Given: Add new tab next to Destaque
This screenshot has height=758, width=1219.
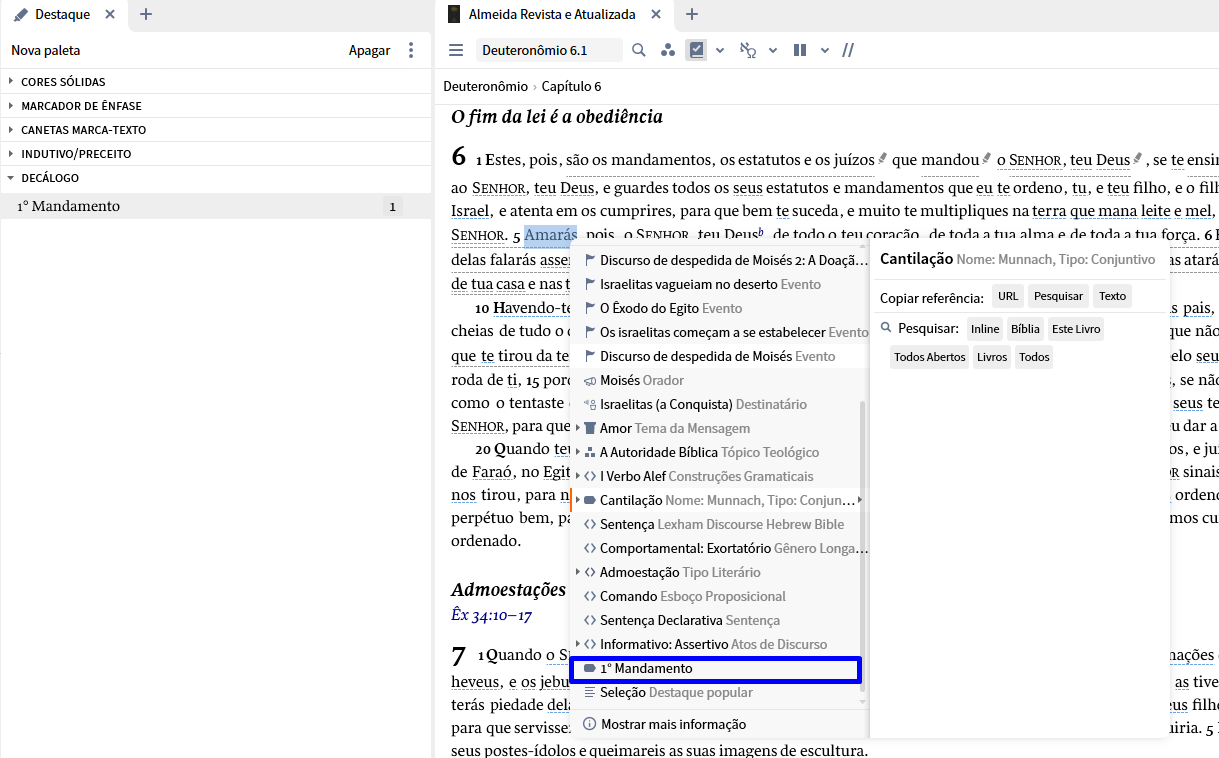Looking at the screenshot, I should coord(146,15).
